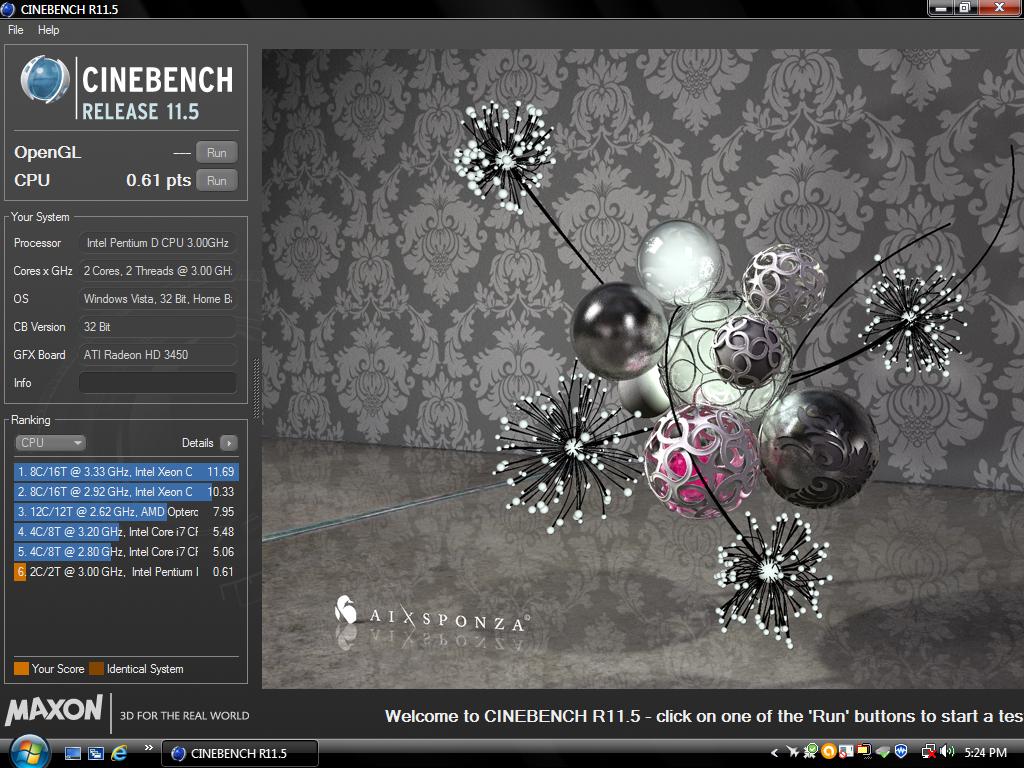Click Switch Between Windows quick launch icon

tap(96, 754)
